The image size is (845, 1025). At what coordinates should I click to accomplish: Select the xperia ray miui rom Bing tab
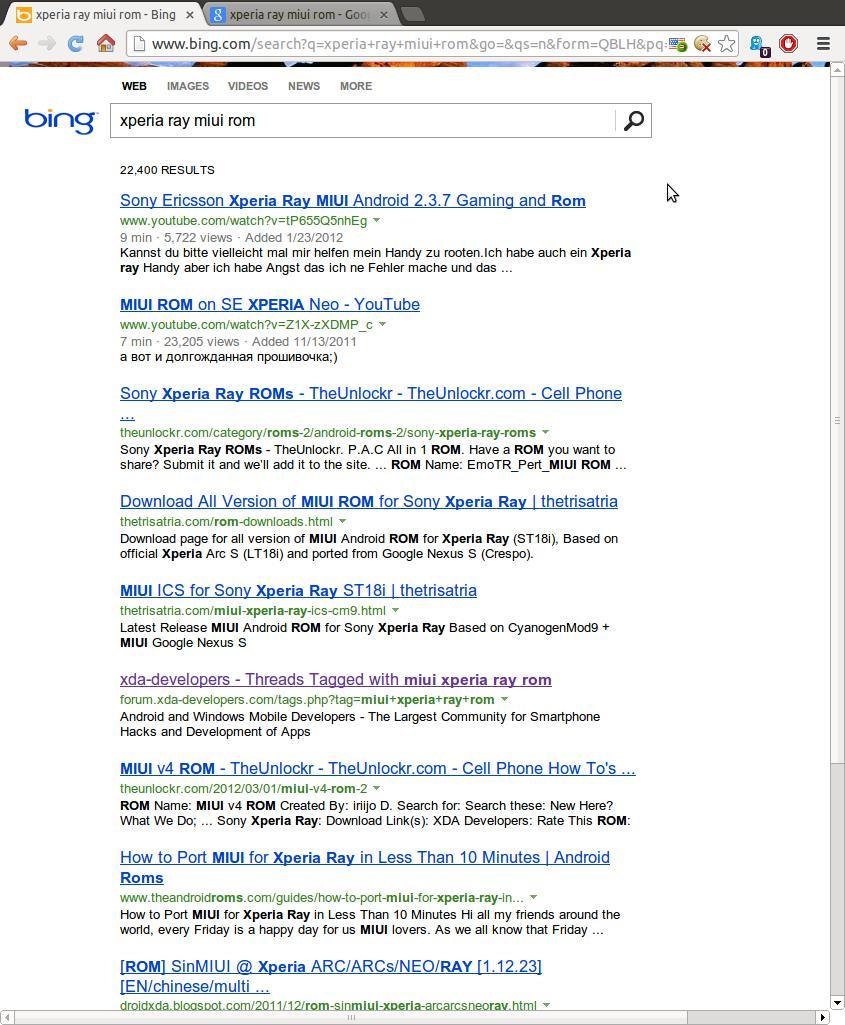(x=105, y=14)
